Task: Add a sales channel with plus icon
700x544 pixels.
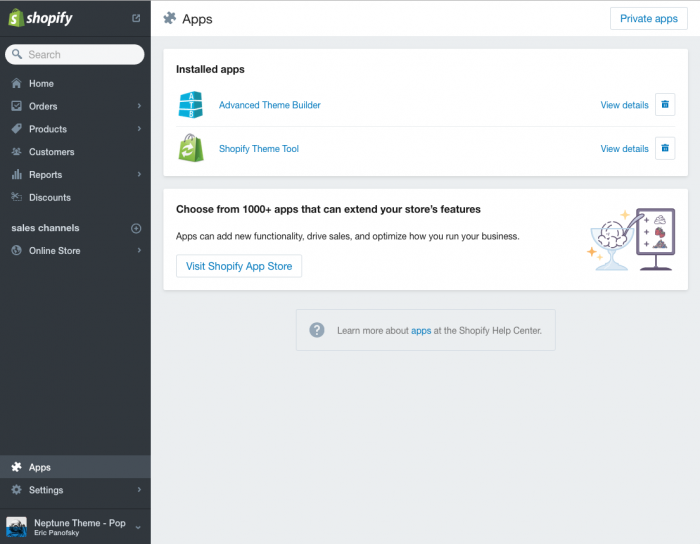Action: tap(136, 228)
